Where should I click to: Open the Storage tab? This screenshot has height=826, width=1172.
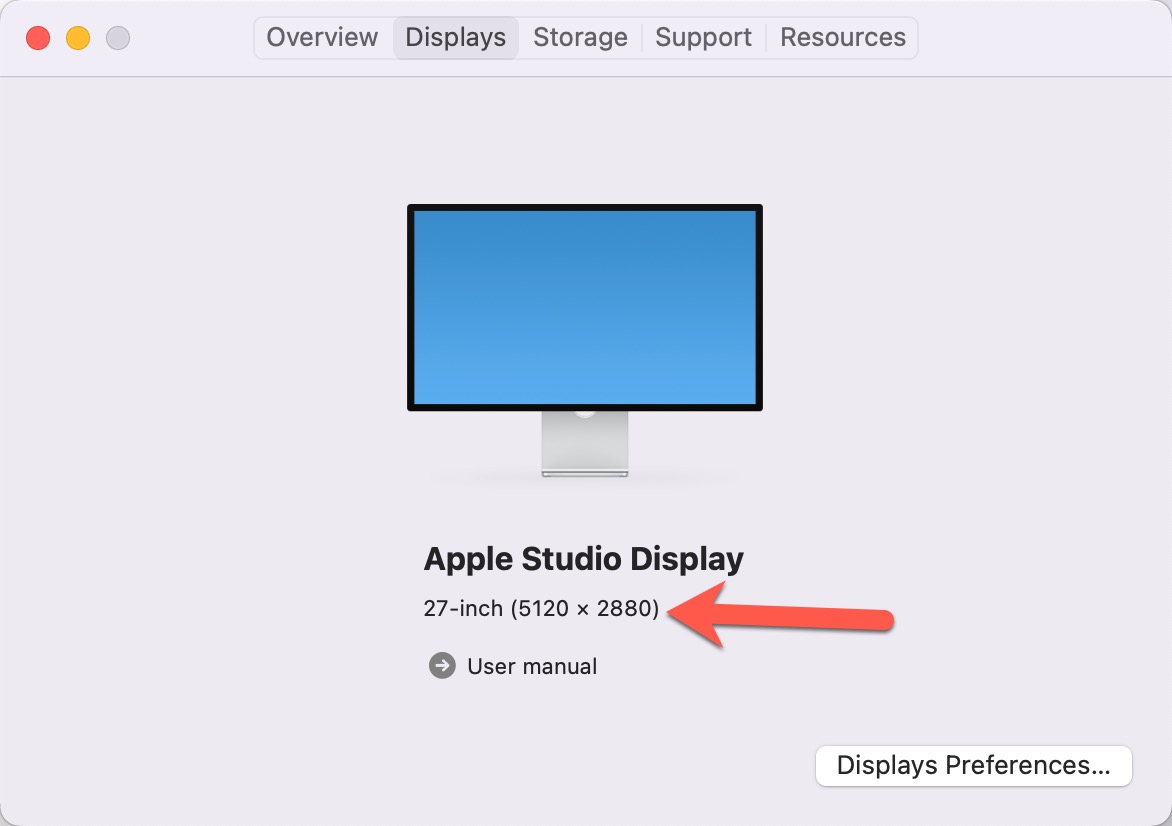click(x=580, y=38)
